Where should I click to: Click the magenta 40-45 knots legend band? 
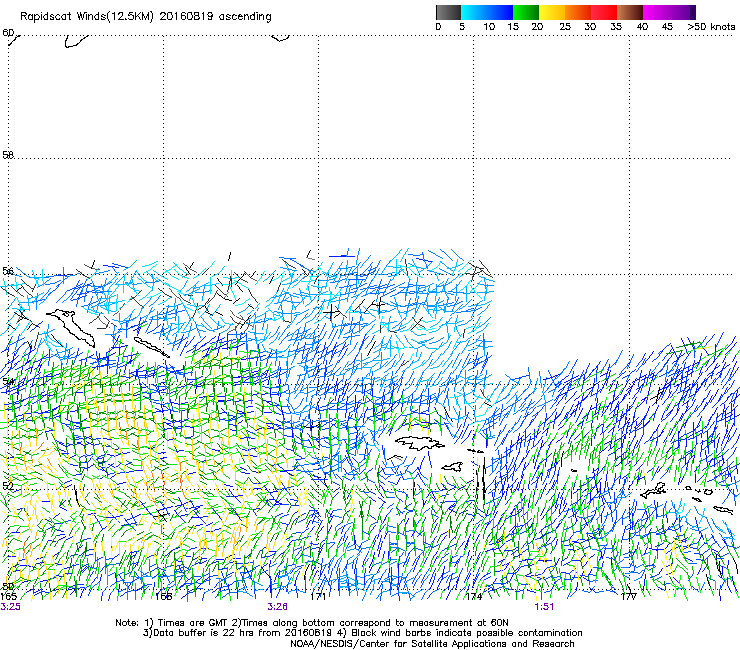[656, 12]
